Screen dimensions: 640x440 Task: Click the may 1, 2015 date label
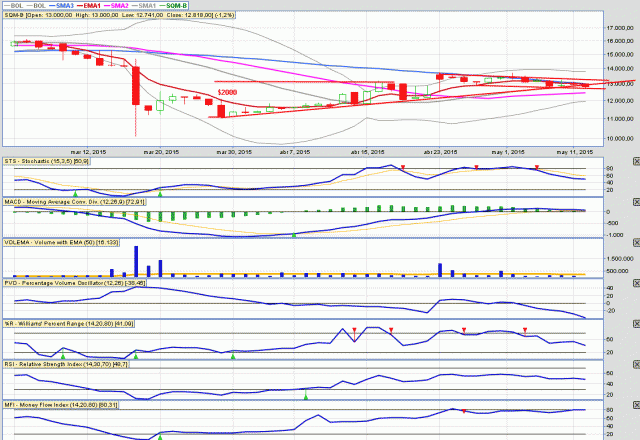point(508,152)
